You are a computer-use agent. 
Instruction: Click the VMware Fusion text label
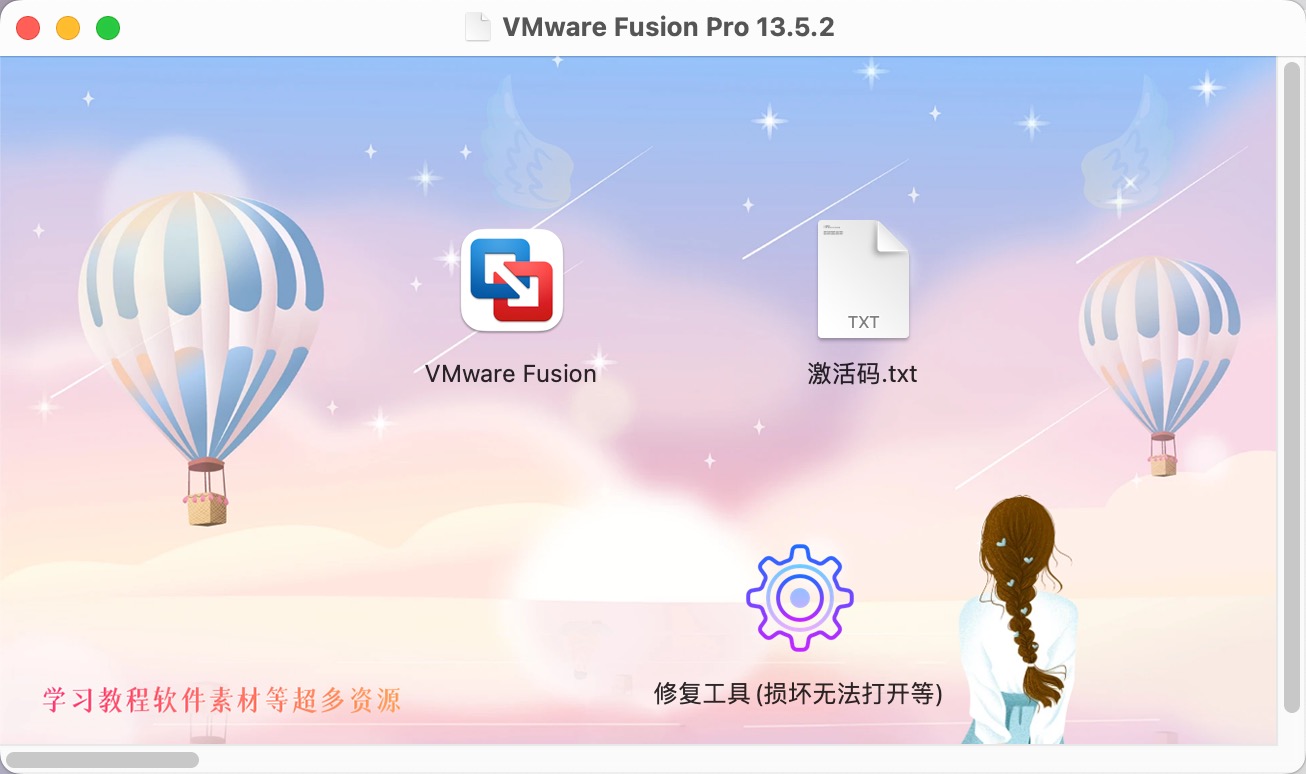point(511,374)
